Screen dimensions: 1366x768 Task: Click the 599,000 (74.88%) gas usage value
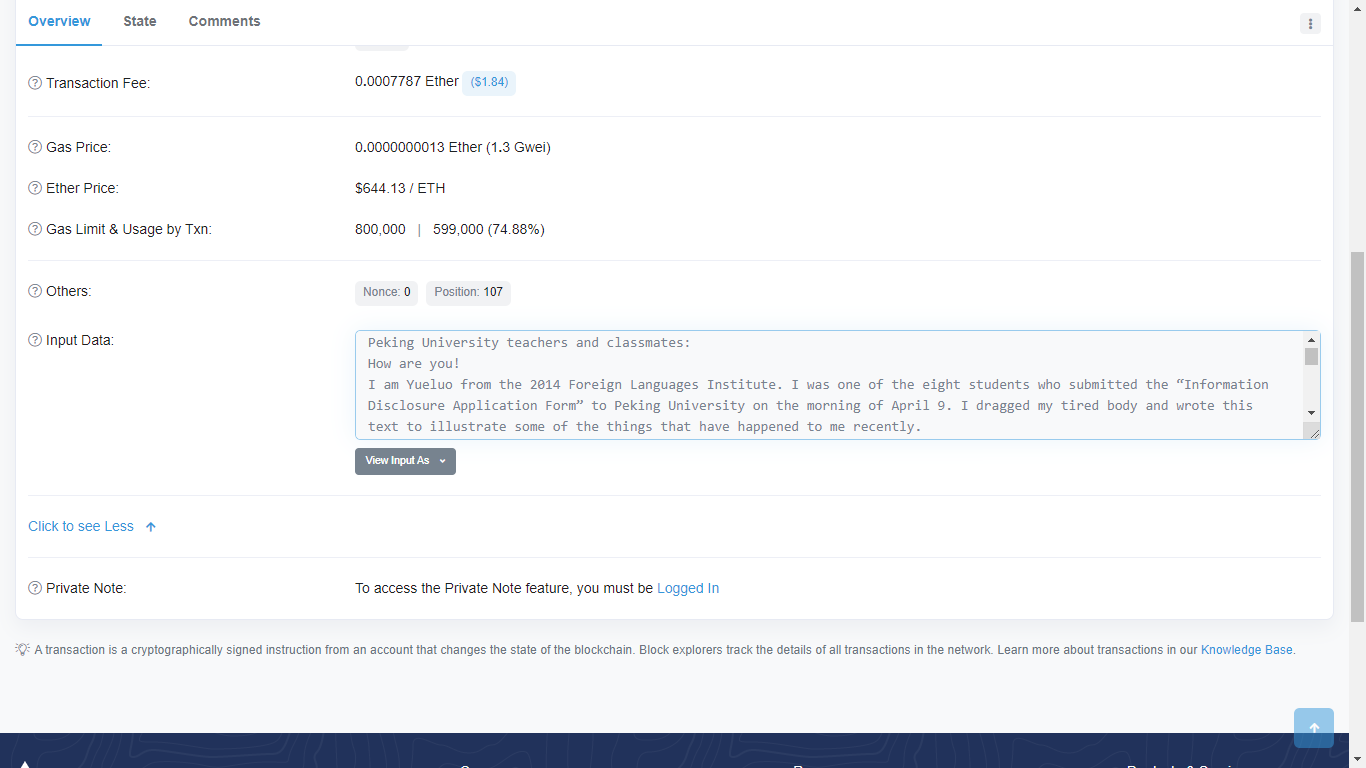click(489, 229)
